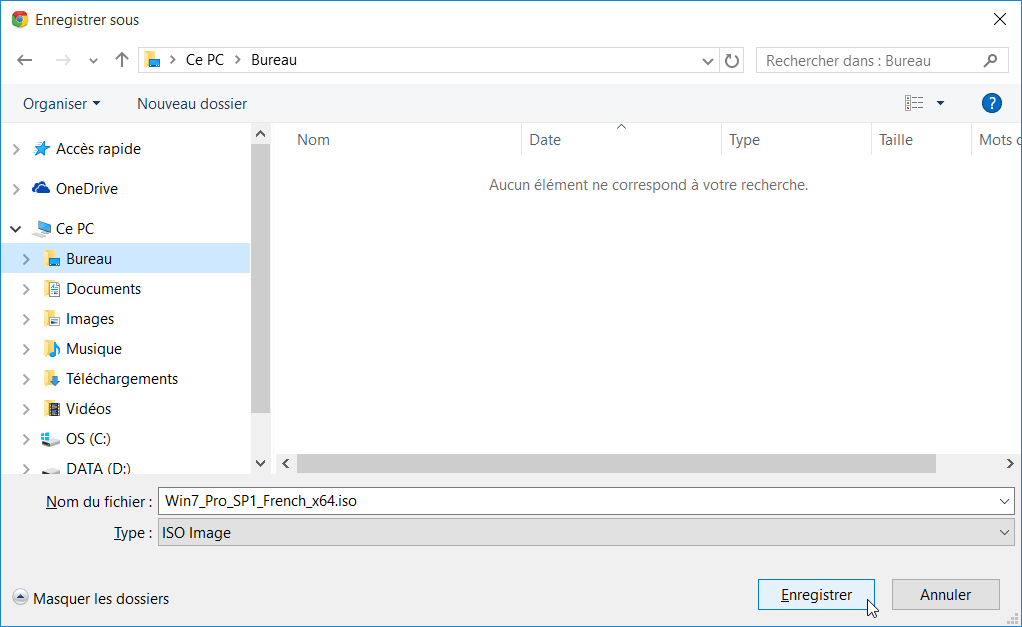Expand the Images folder node

(x=26, y=319)
